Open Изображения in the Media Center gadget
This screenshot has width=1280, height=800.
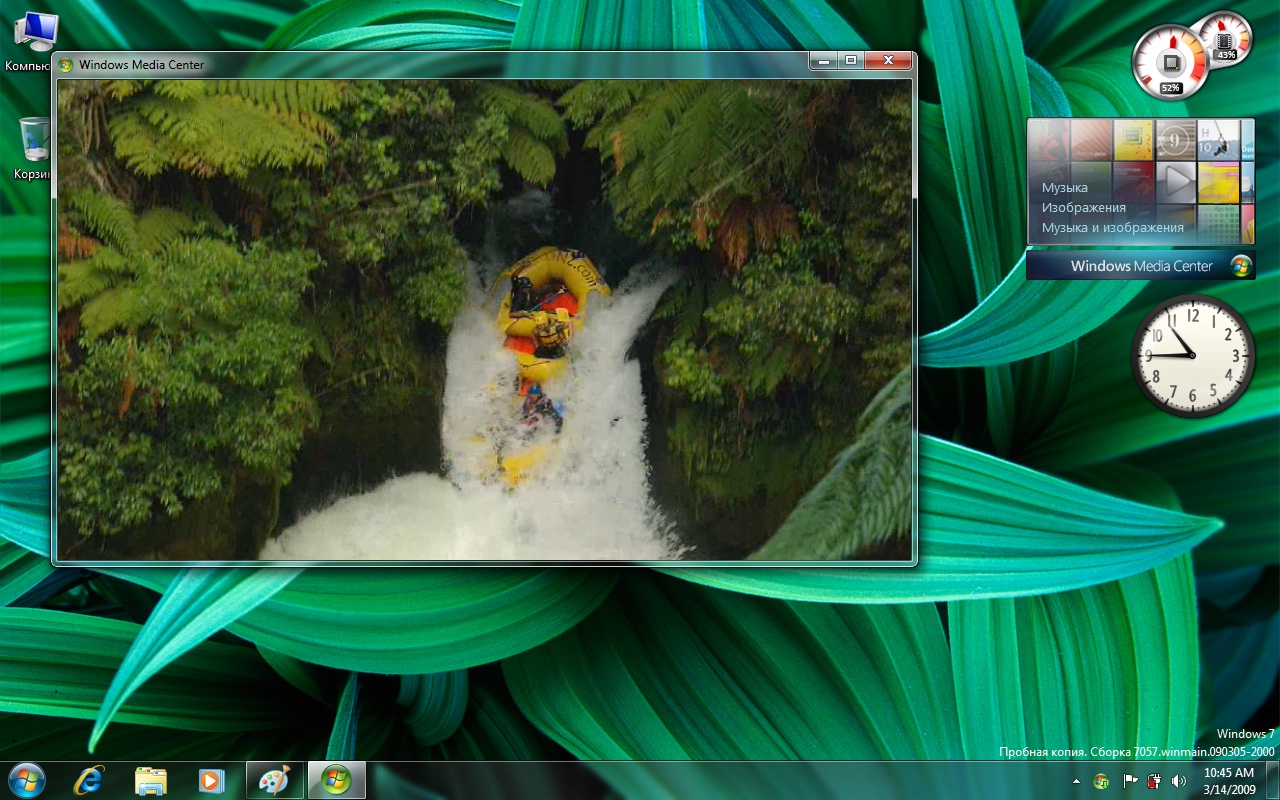(1083, 207)
